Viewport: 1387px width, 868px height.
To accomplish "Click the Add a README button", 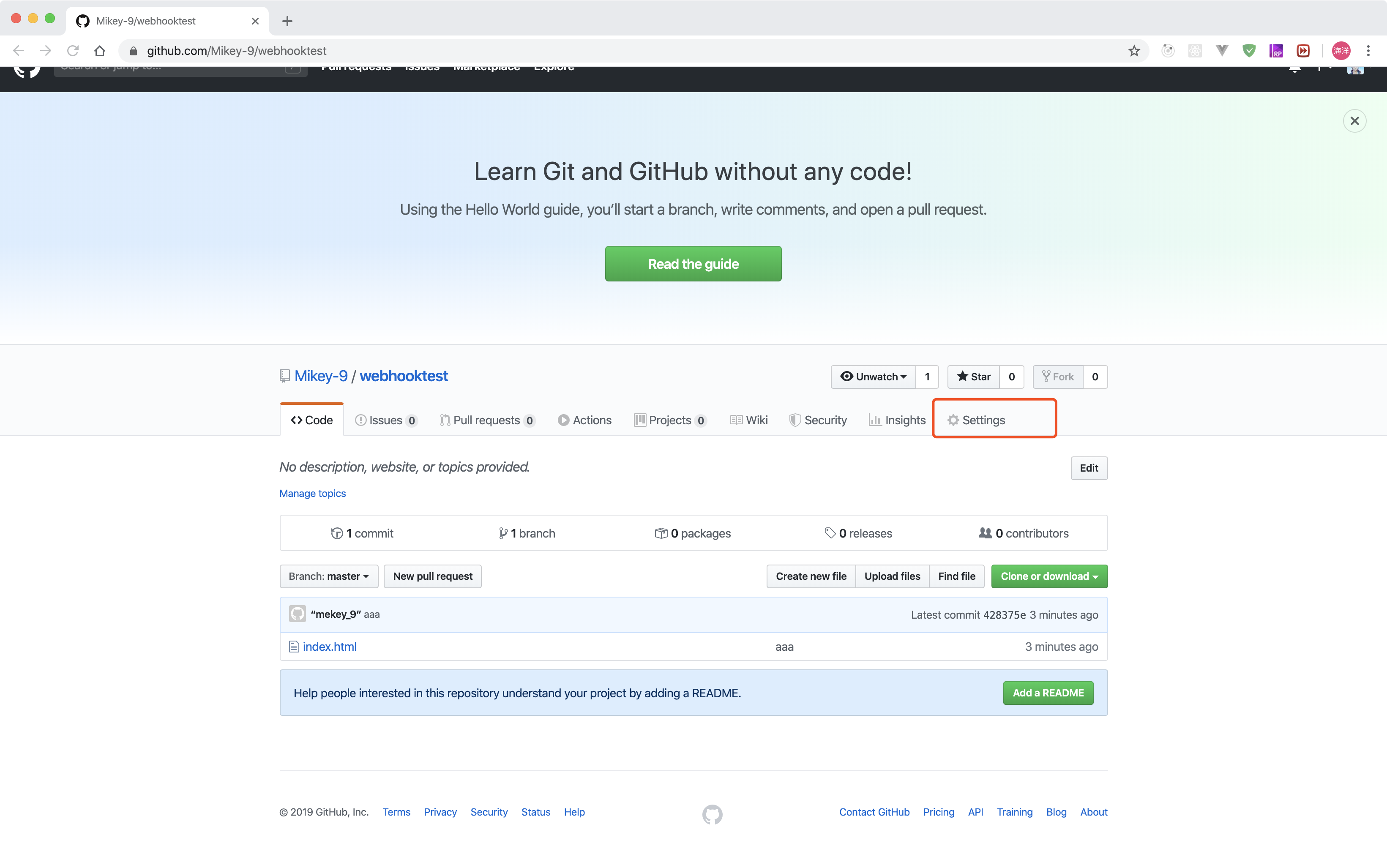I will pyautogui.click(x=1048, y=692).
